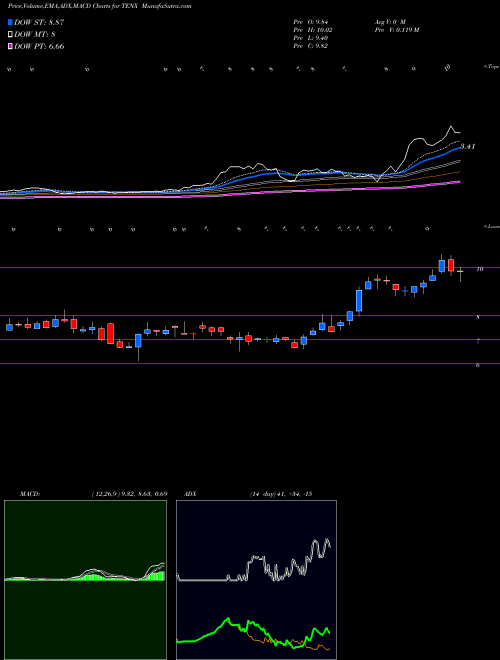This screenshot has height=660, width=500.
Task: Click the chart title mentioning MunafaSutra.com
Action: pyautogui.click(x=99, y=6)
